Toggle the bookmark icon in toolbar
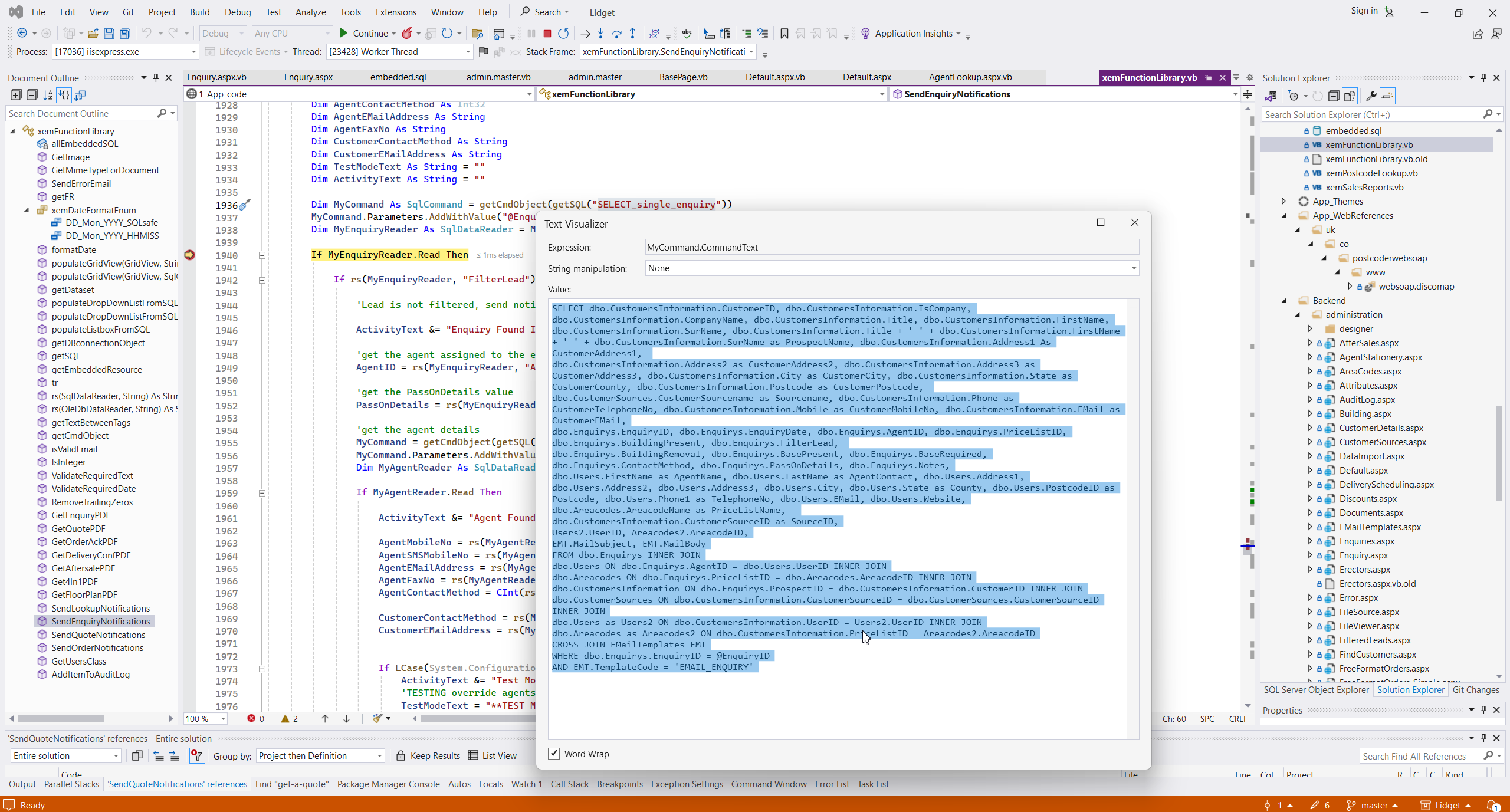 tap(784, 34)
